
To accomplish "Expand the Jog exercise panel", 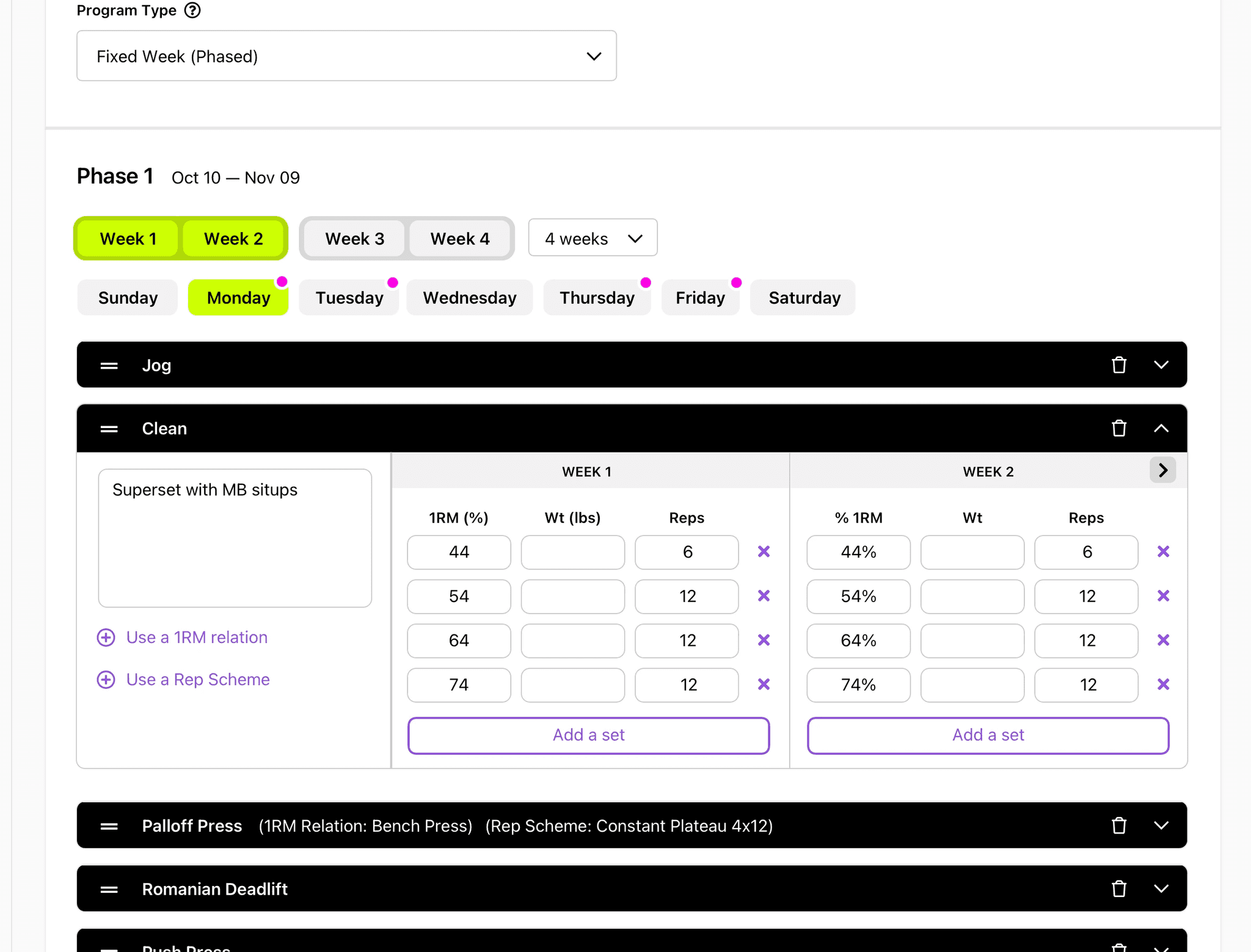I will click(1161, 365).
